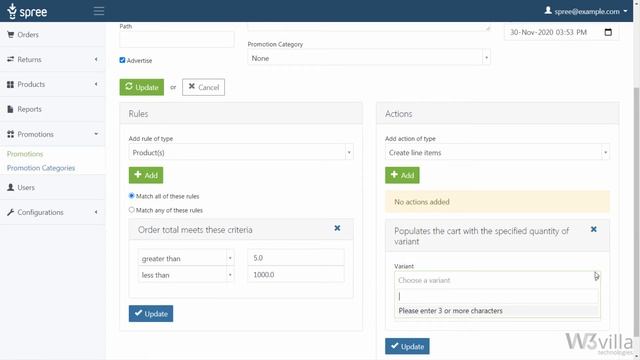Select Match all of these rules

coord(131,196)
